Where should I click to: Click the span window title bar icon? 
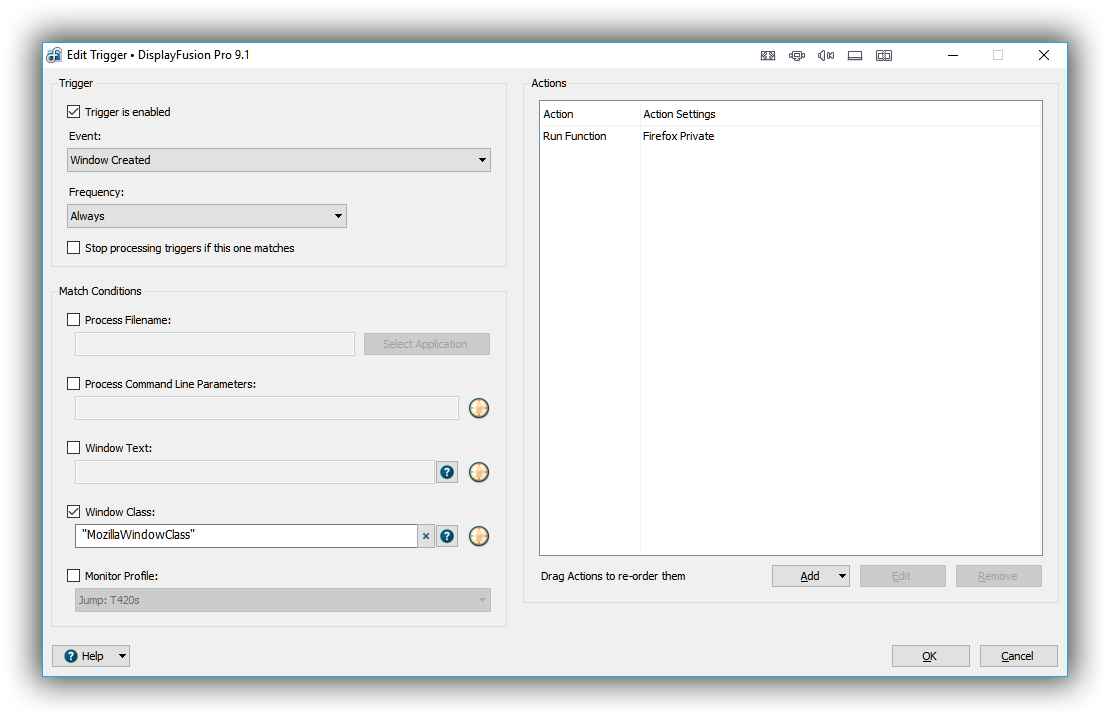pos(768,56)
